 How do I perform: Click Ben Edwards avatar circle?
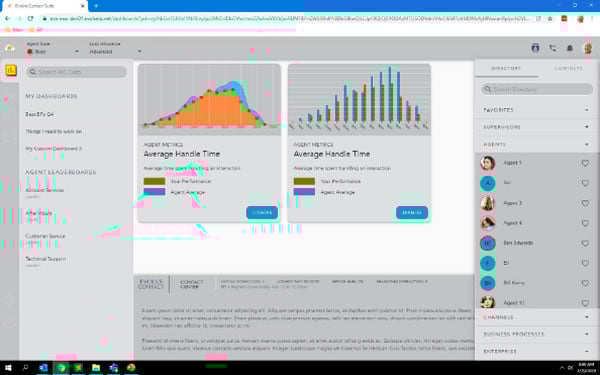pos(488,243)
